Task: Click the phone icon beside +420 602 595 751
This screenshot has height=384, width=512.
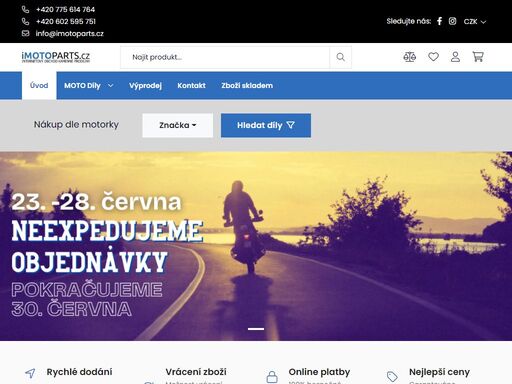Action: (25, 21)
